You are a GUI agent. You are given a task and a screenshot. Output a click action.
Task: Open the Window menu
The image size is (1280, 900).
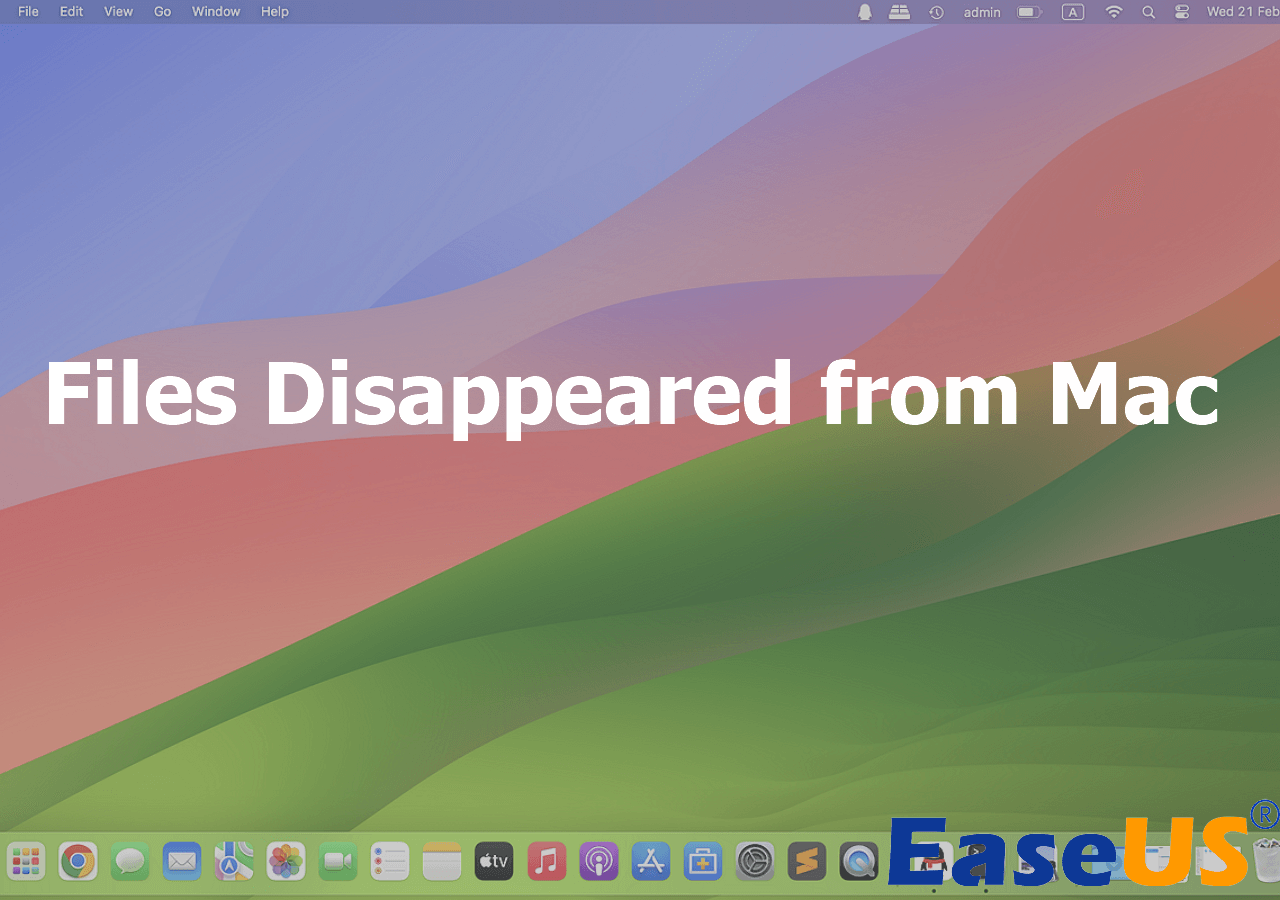215,12
